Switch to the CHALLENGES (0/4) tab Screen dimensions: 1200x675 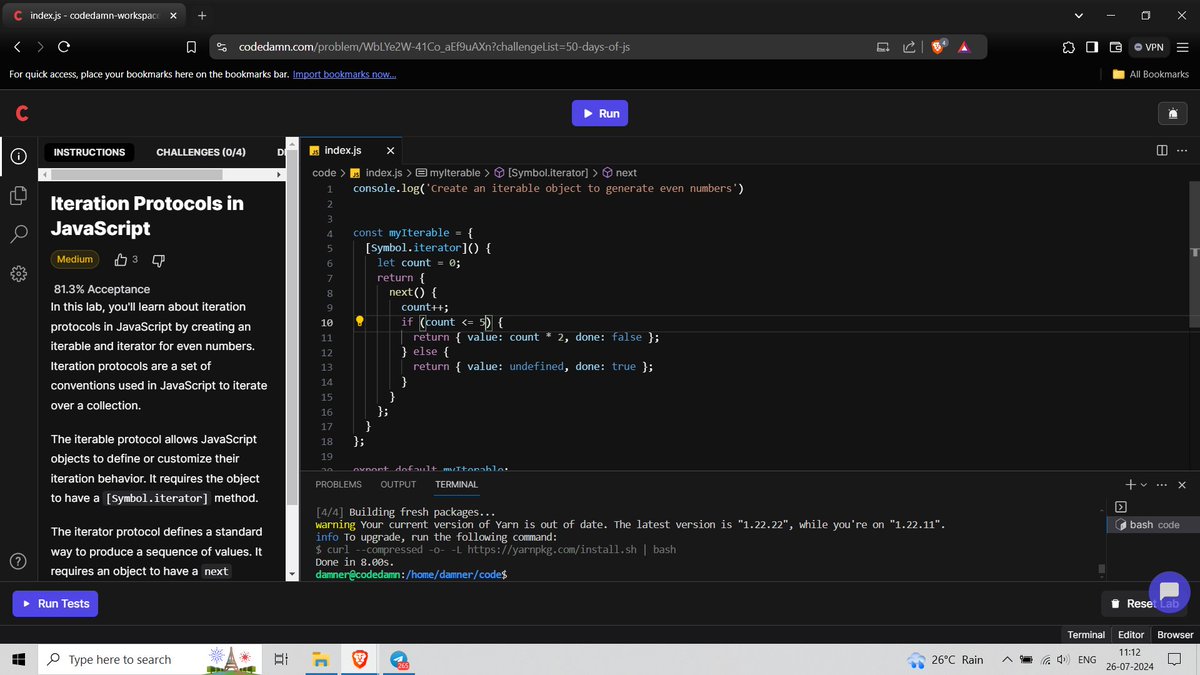(201, 152)
